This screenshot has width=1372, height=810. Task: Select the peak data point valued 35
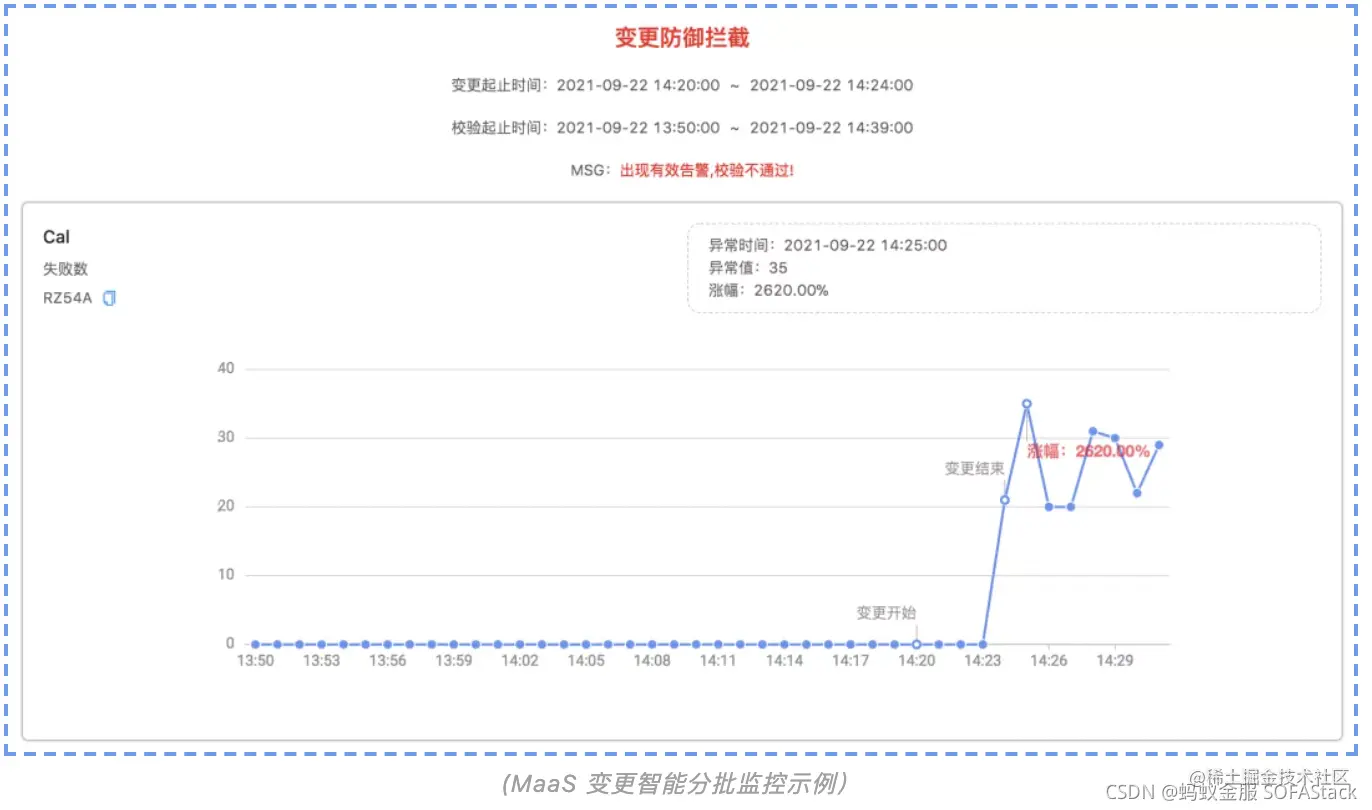[1027, 404]
